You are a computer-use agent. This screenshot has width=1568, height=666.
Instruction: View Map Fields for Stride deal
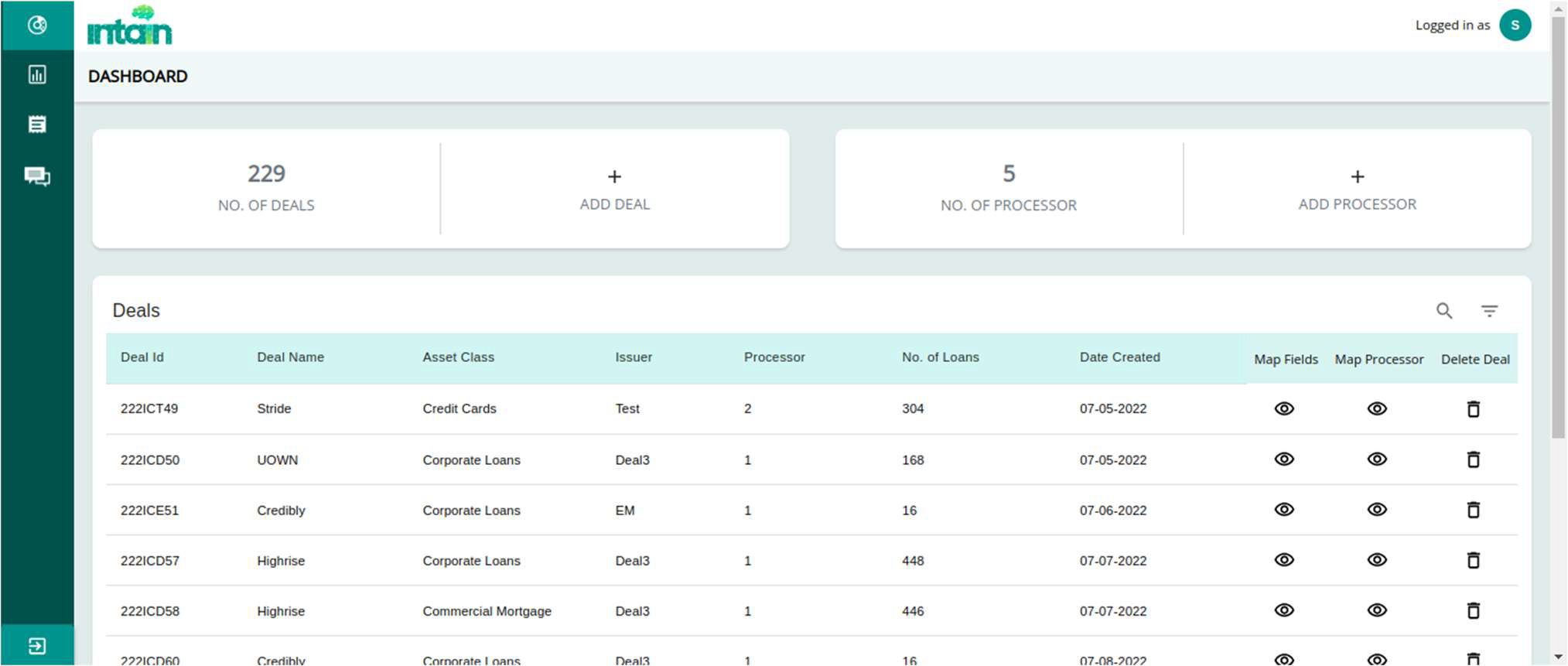(x=1284, y=409)
